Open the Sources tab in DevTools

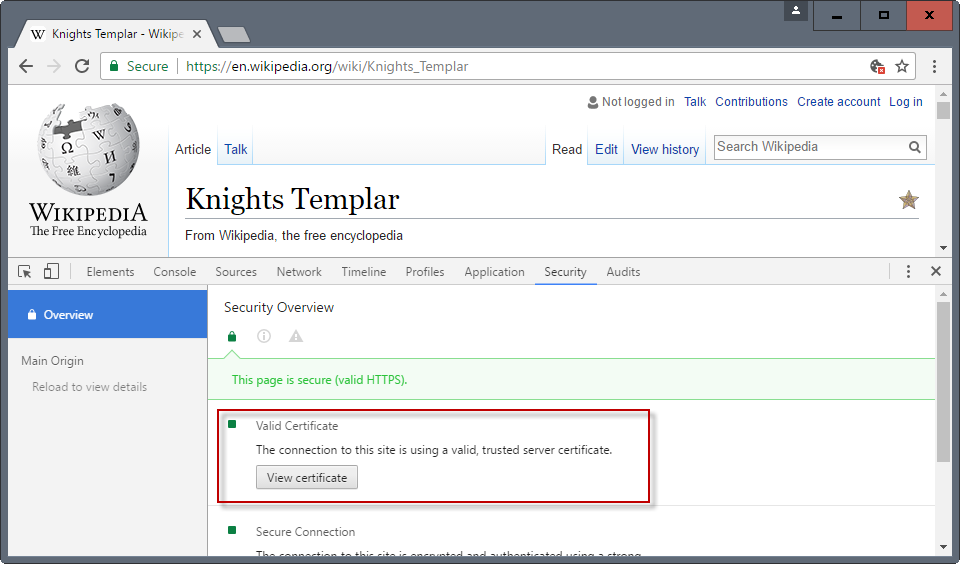(x=236, y=272)
